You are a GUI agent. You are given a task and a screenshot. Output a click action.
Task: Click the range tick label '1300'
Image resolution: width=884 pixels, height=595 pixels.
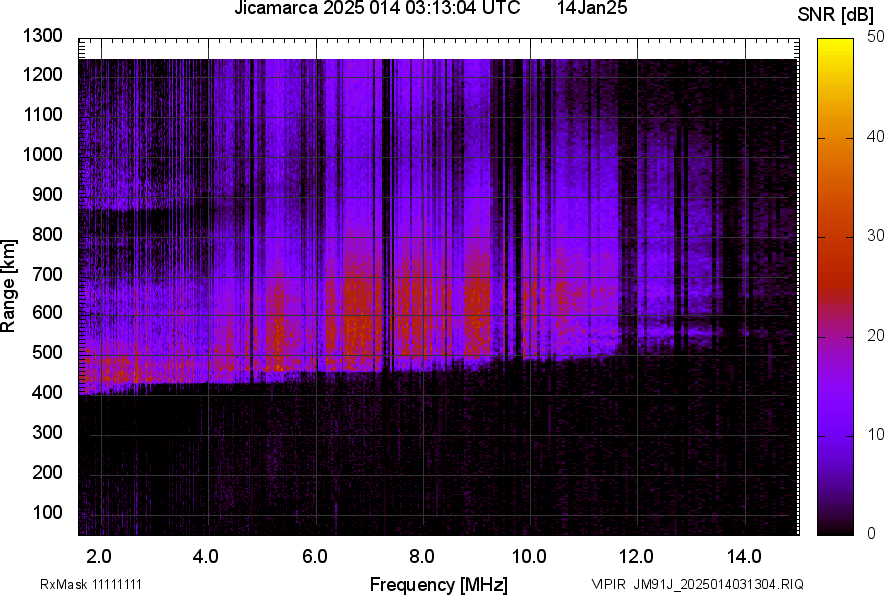[x=42, y=36]
